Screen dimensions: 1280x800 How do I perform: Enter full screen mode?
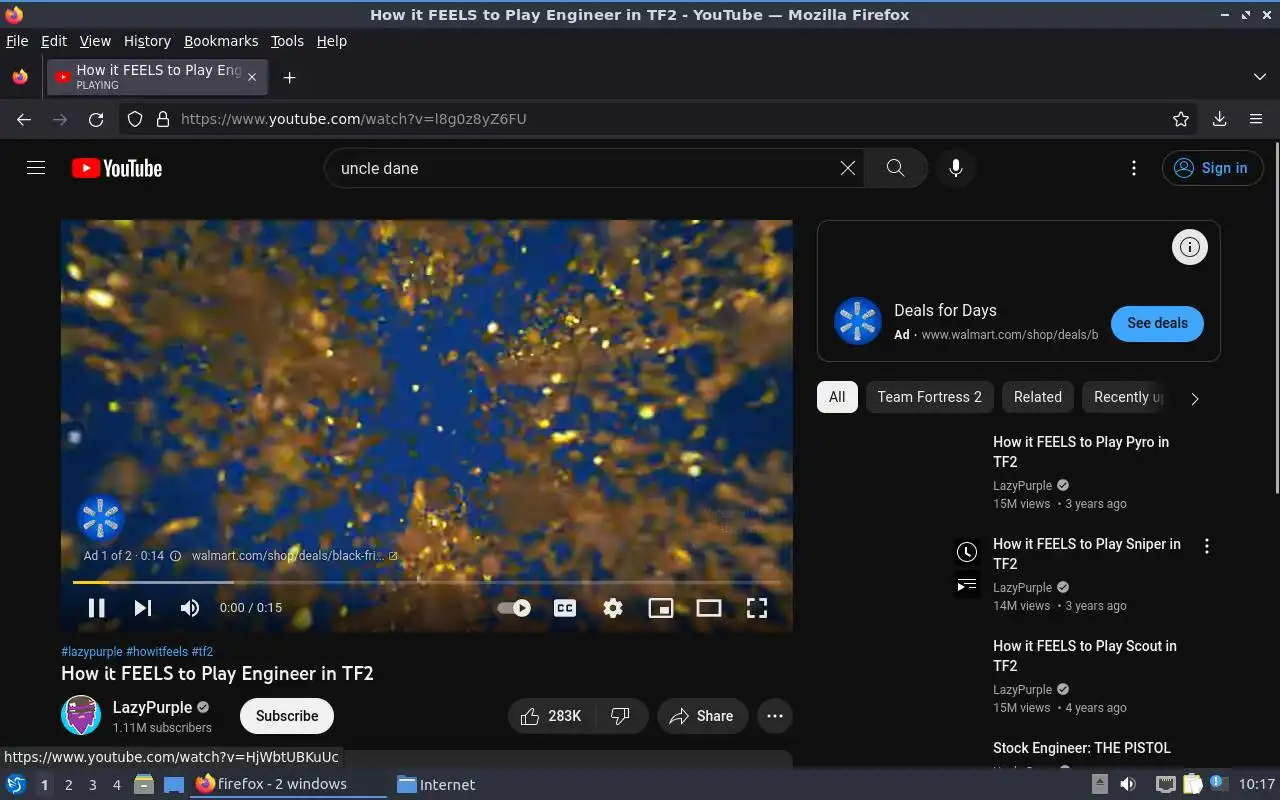click(757, 607)
